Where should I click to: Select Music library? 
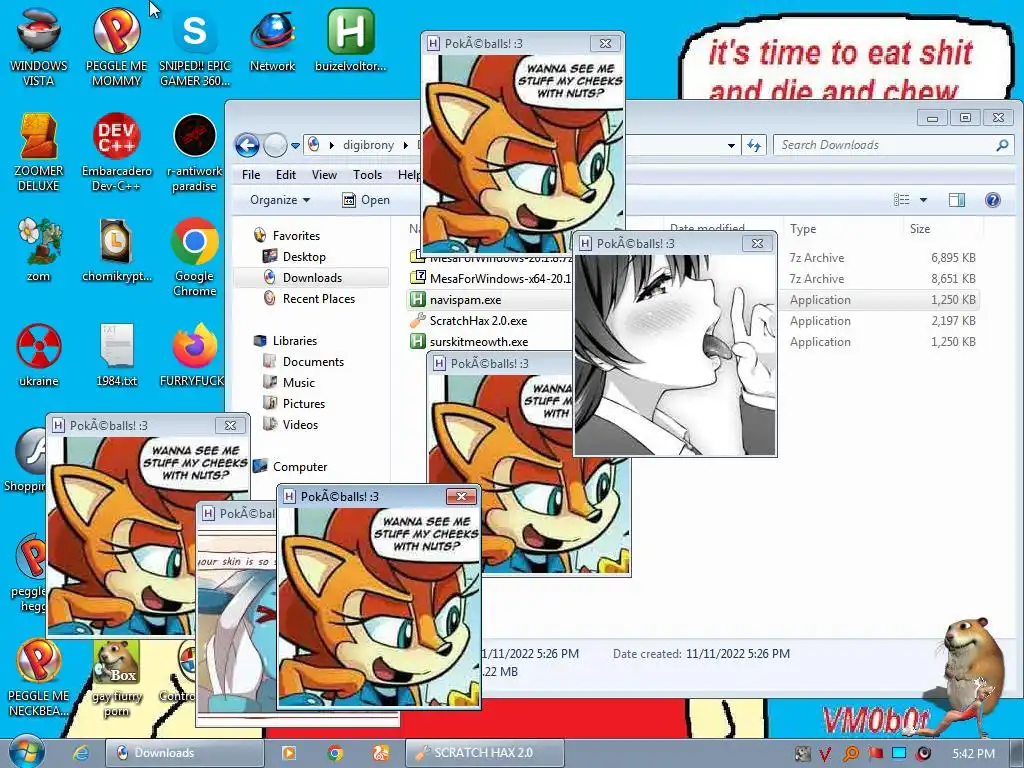pyautogui.click(x=298, y=383)
